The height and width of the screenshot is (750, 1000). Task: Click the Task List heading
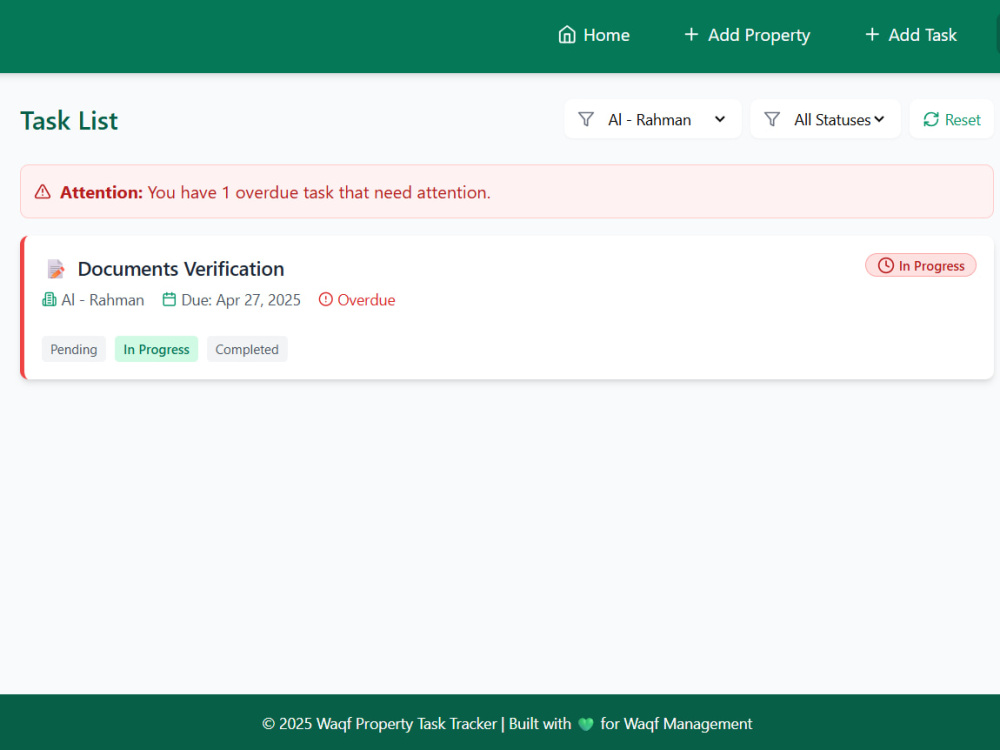click(x=69, y=121)
